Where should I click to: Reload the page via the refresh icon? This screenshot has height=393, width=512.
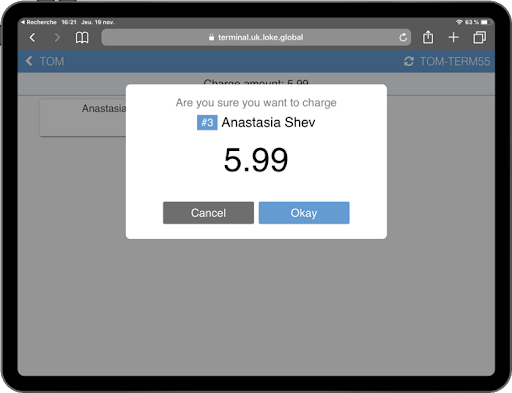tap(403, 37)
